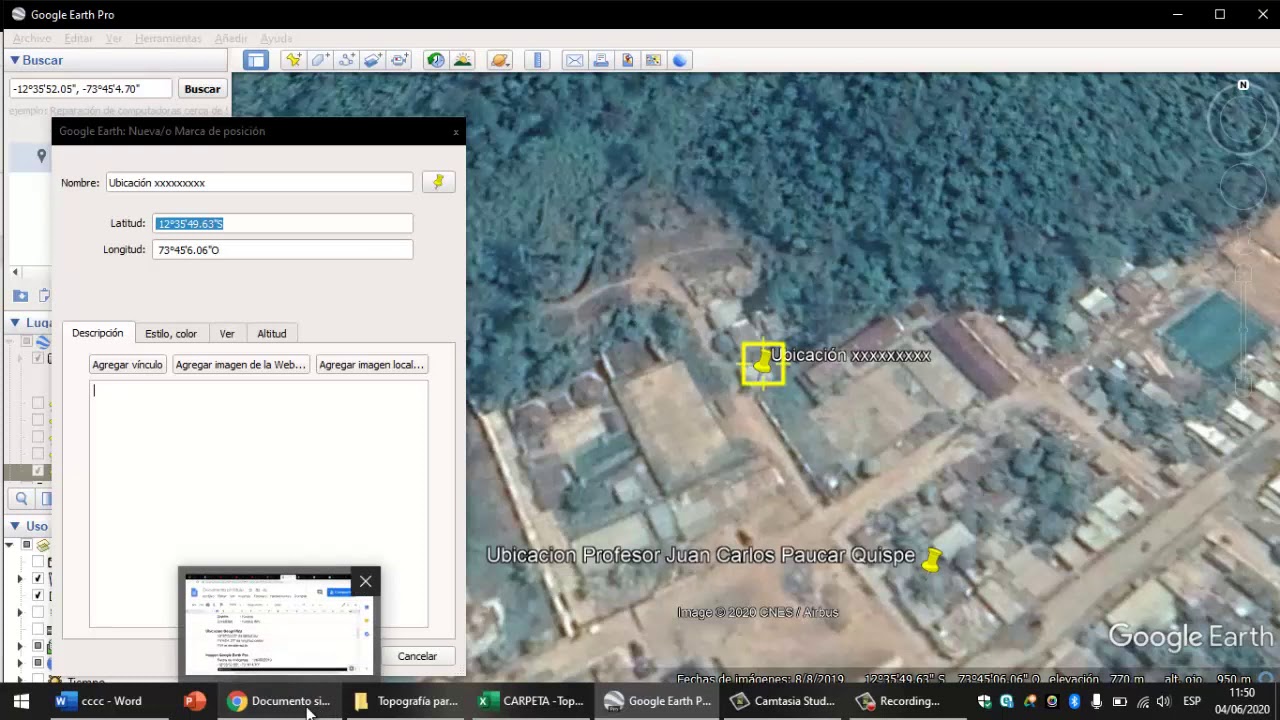Click the Add Placemark pushpin toolbar icon
This screenshot has height=720, width=1280.
tap(293, 60)
